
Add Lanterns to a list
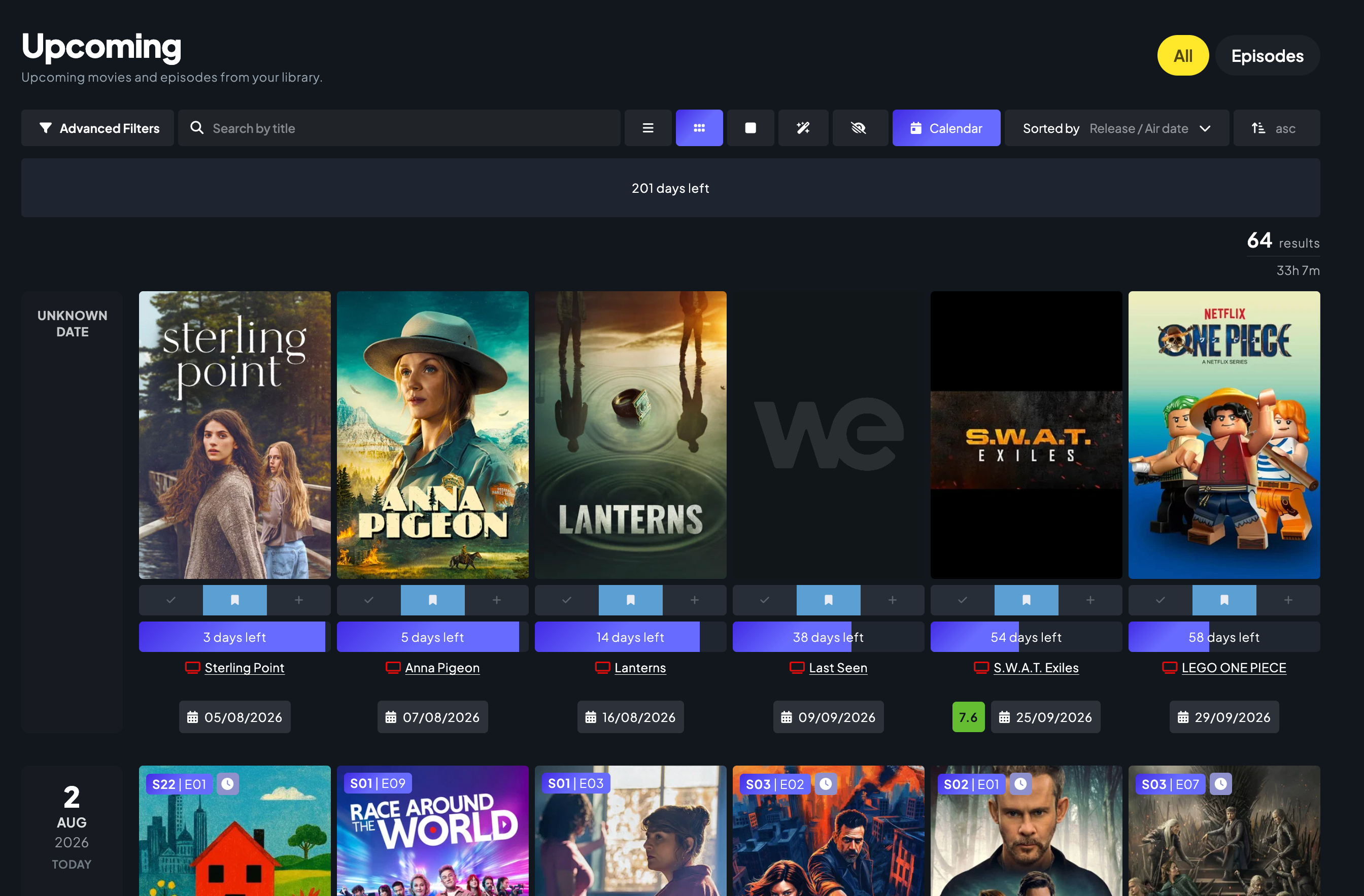pyautogui.click(x=695, y=600)
